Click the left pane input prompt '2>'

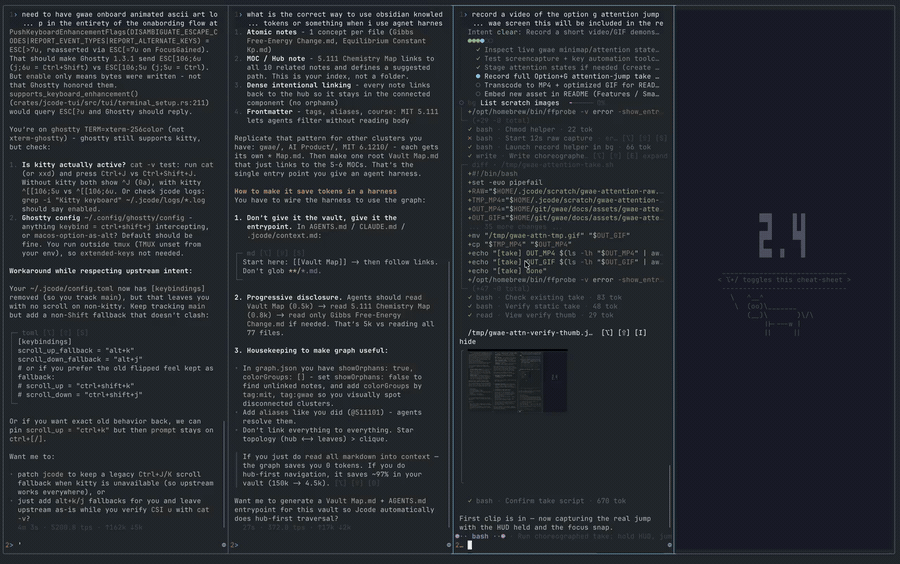[x=9, y=545]
